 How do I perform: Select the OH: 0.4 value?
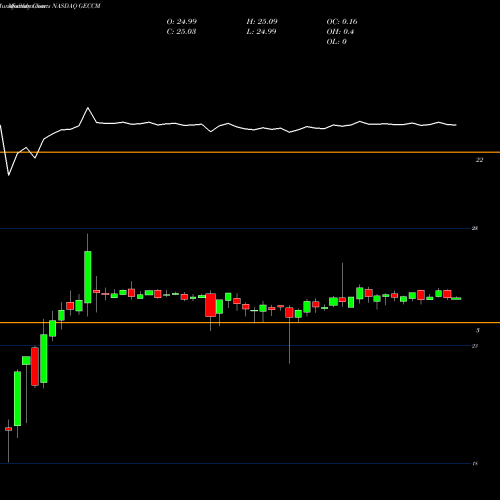click(340, 31)
